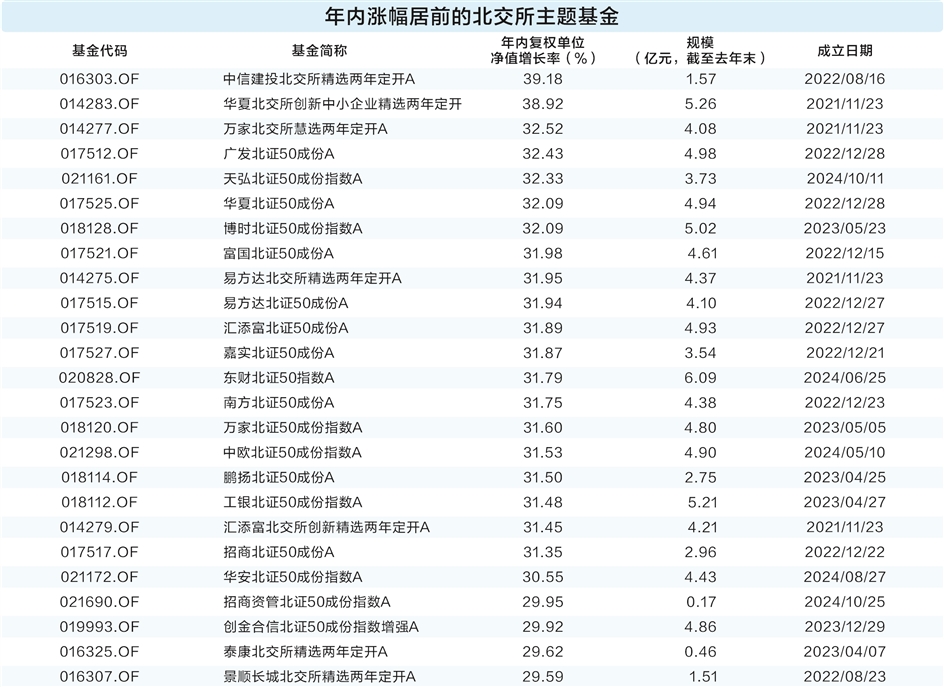Screen dimensions: 944x687
Task: Click establishment date 2022/08/23
Action: point(845,677)
